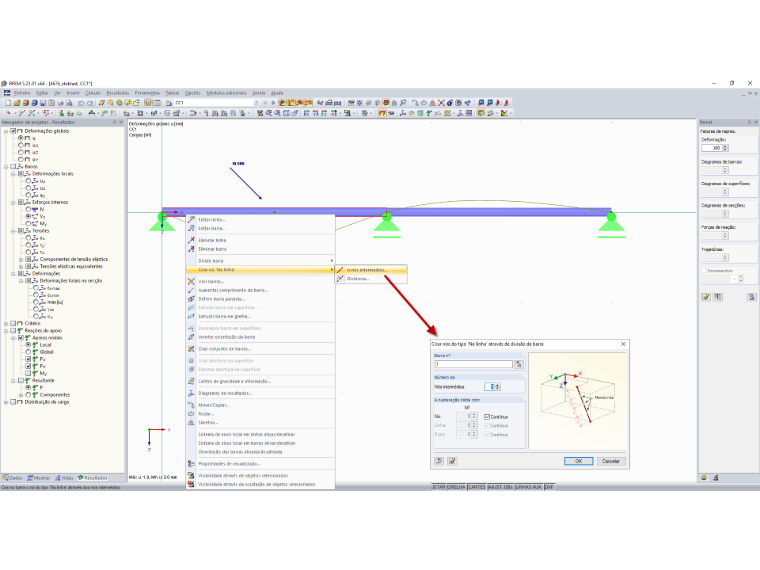Close the node creation dialog with X
760x570 pixels.
623,344
